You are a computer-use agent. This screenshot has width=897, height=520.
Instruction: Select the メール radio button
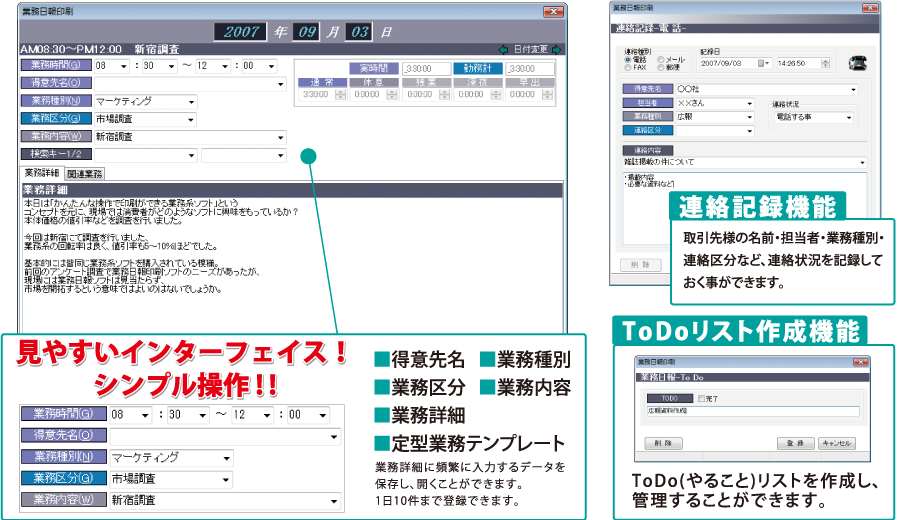658,60
